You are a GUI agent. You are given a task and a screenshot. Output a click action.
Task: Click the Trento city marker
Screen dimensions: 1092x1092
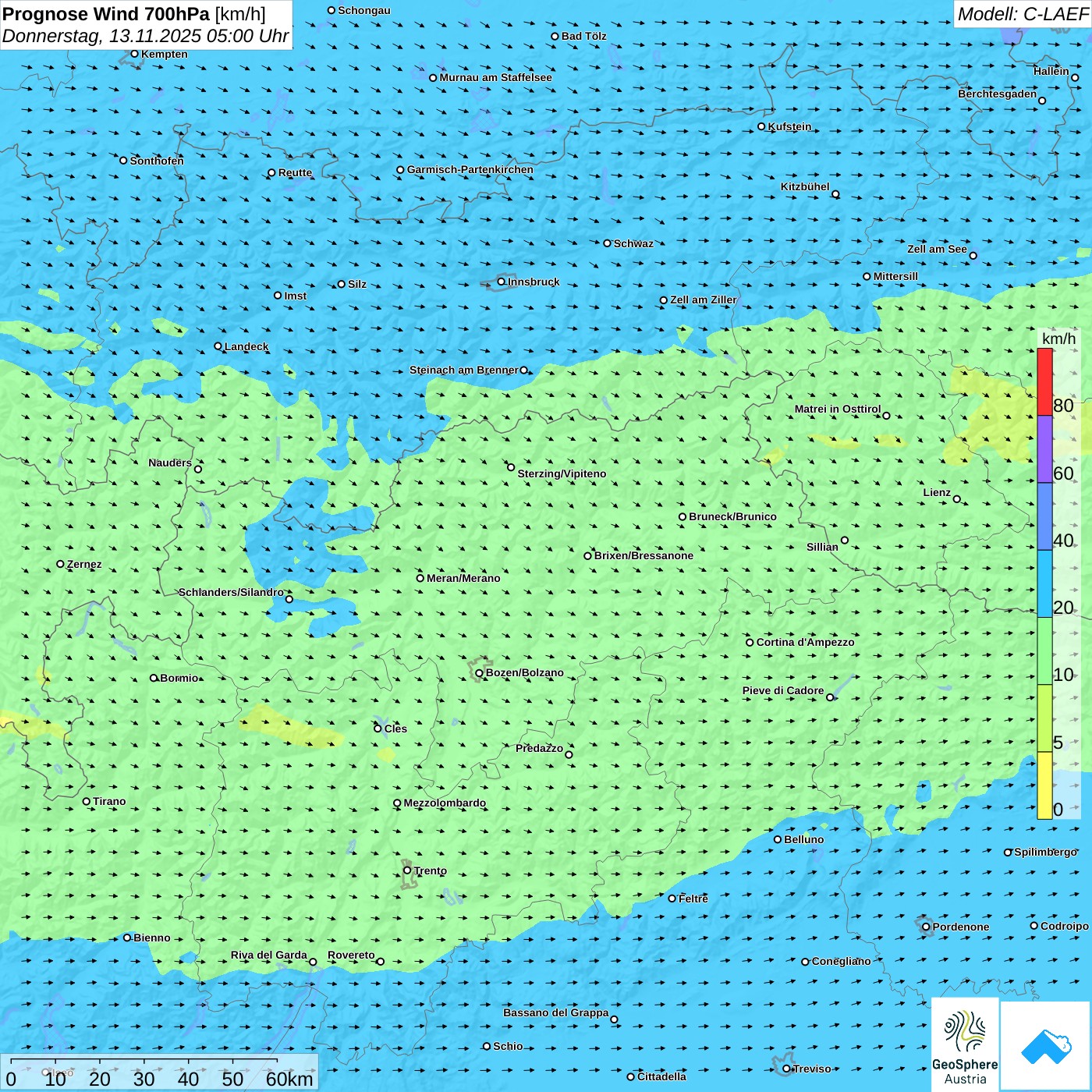click(x=407, y=870)
